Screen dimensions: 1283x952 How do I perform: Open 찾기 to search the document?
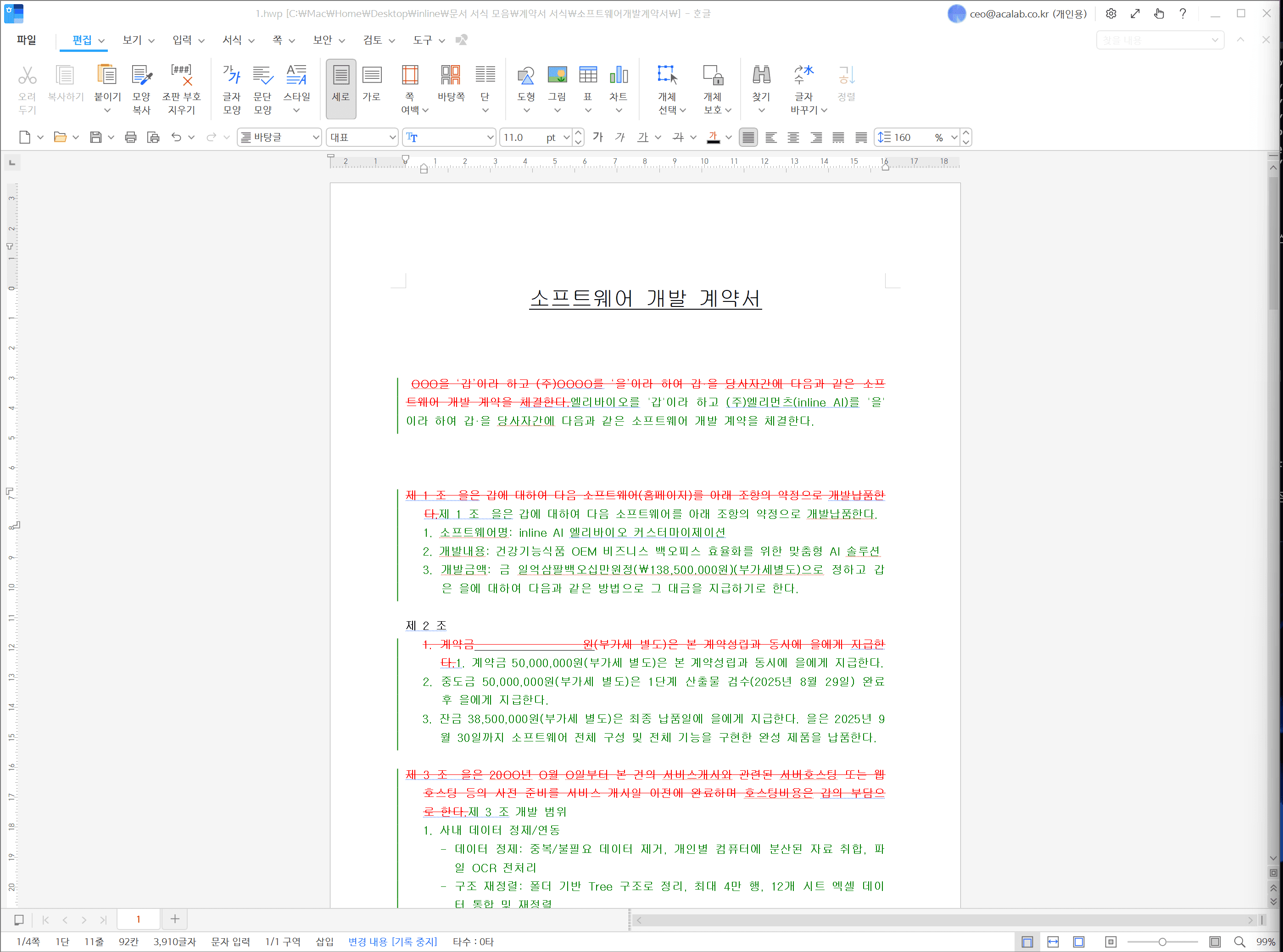761,84
